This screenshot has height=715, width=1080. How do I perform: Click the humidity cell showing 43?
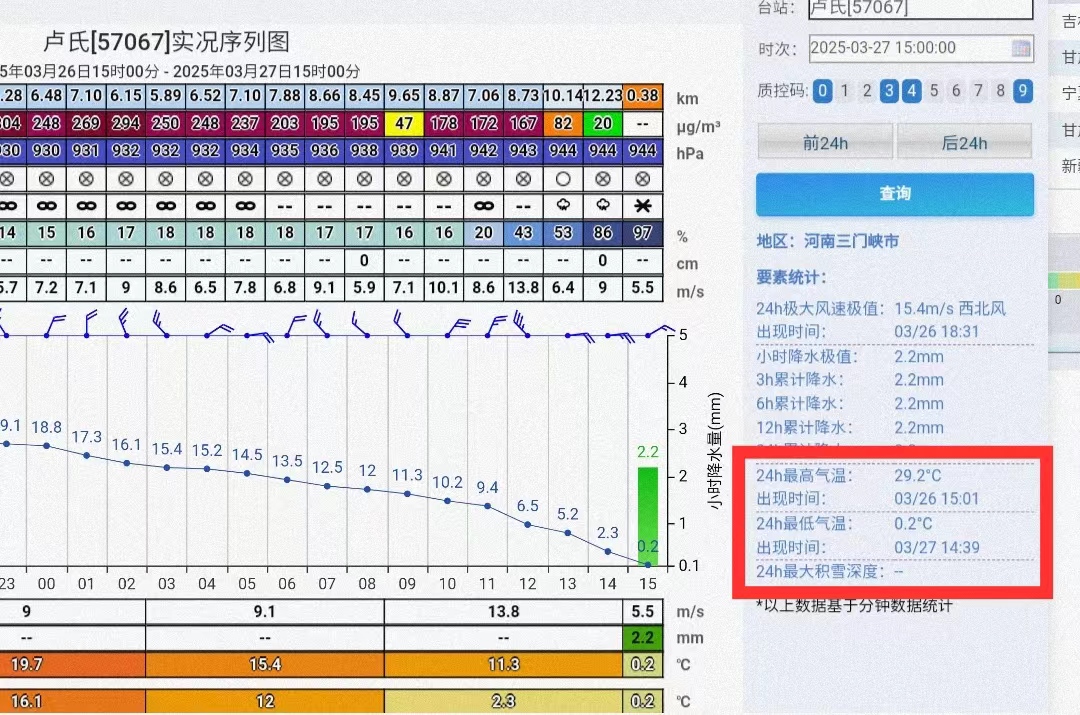523,233
